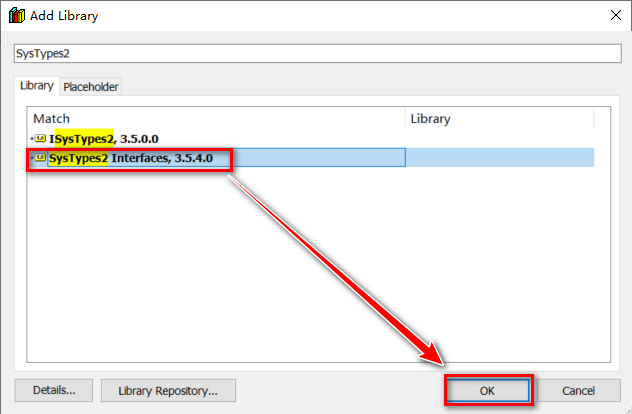The width and height of the screenshot is (632, 414).
Task: Switch to the Placeholder tab
Action: point(91,87)
